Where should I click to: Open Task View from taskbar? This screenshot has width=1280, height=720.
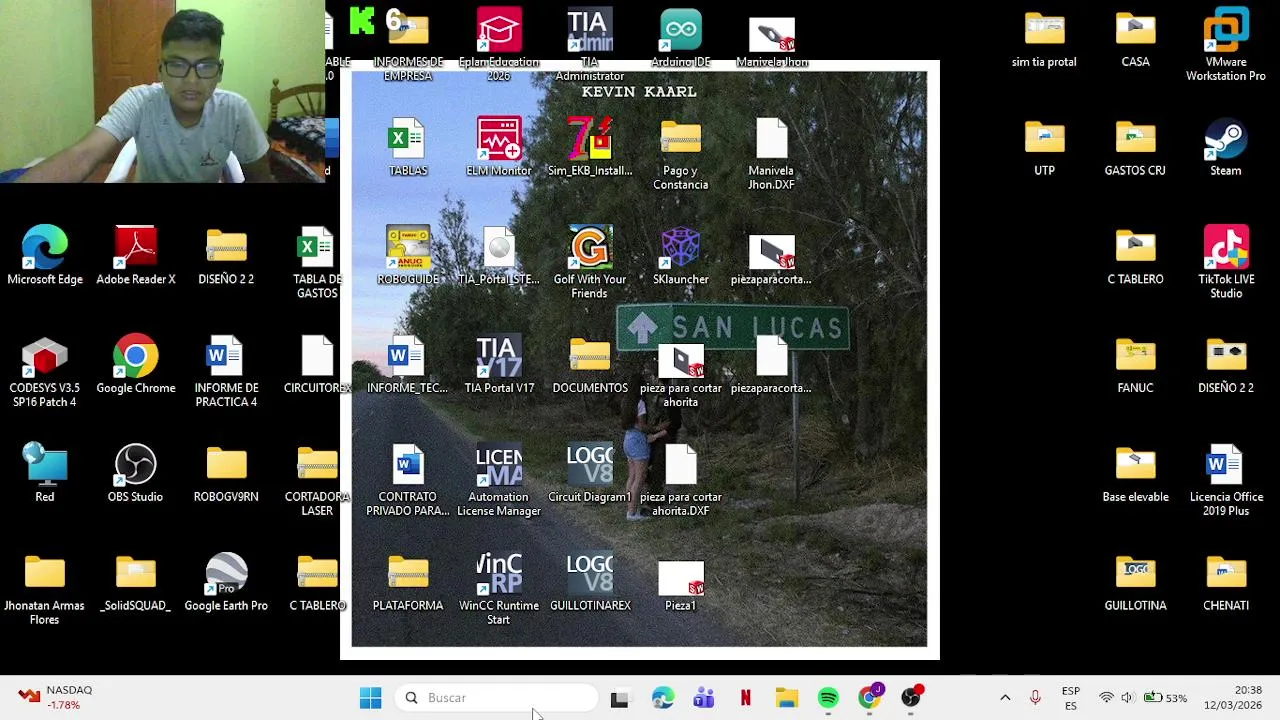619,698
